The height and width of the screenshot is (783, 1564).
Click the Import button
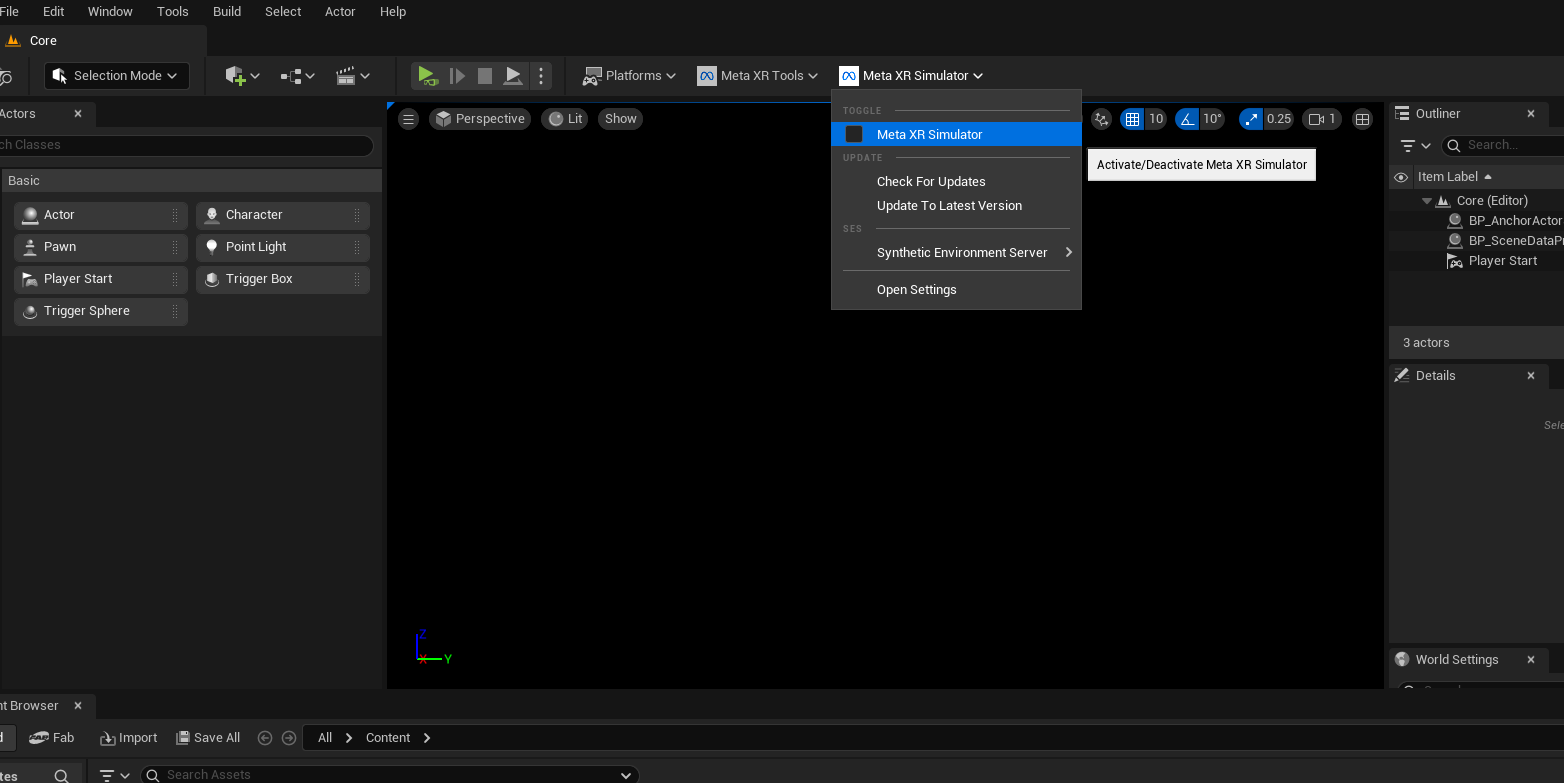[x=128, y=738]
